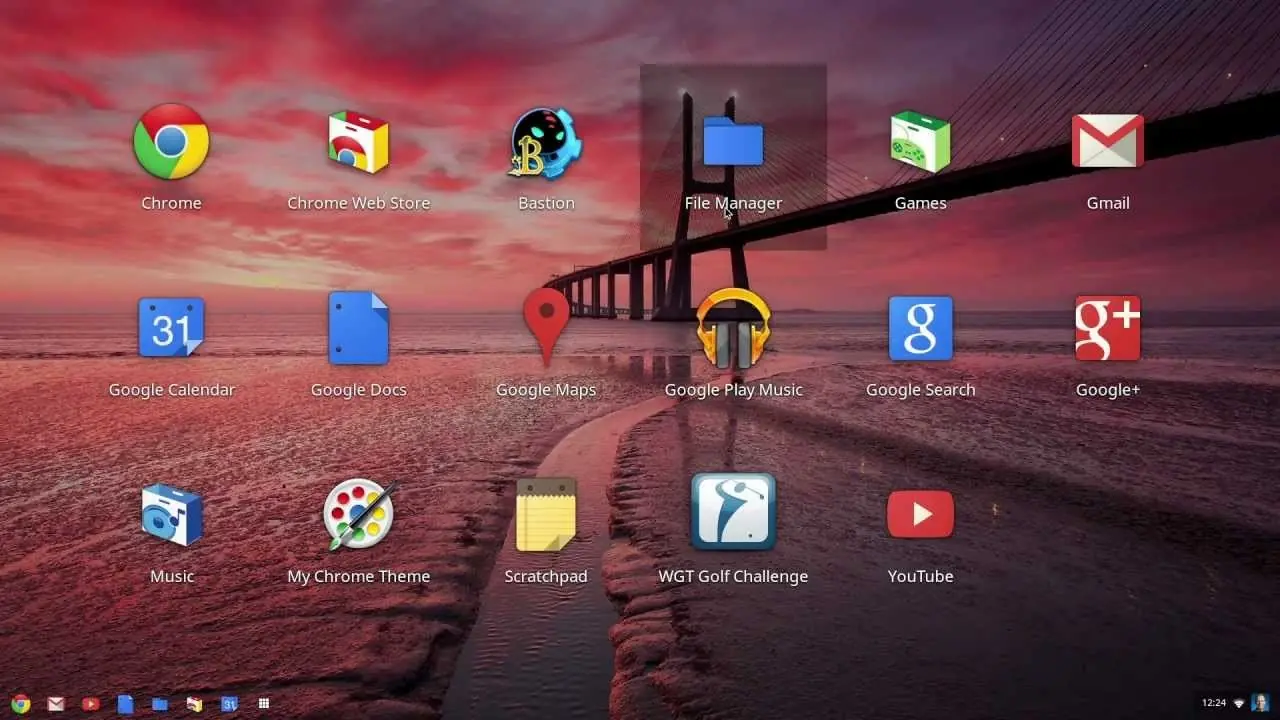The image size is (1280, 720).
Task: Open the apps grid launcher on the taskbar
Action: [x=264, y=703]
